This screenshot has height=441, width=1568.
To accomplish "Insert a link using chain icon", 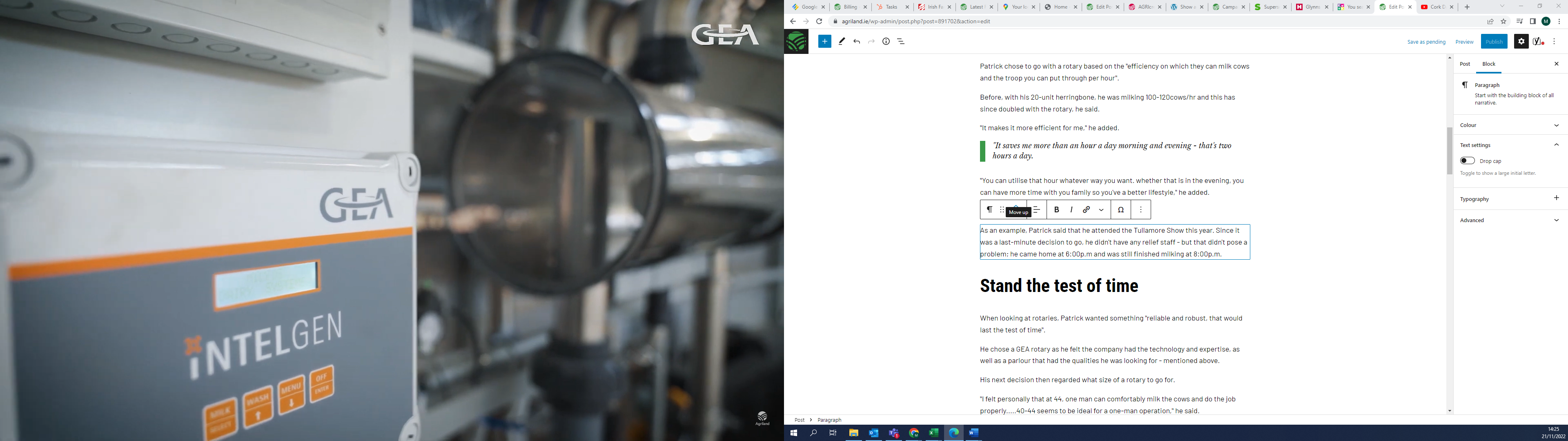I will coord(1087,209).
